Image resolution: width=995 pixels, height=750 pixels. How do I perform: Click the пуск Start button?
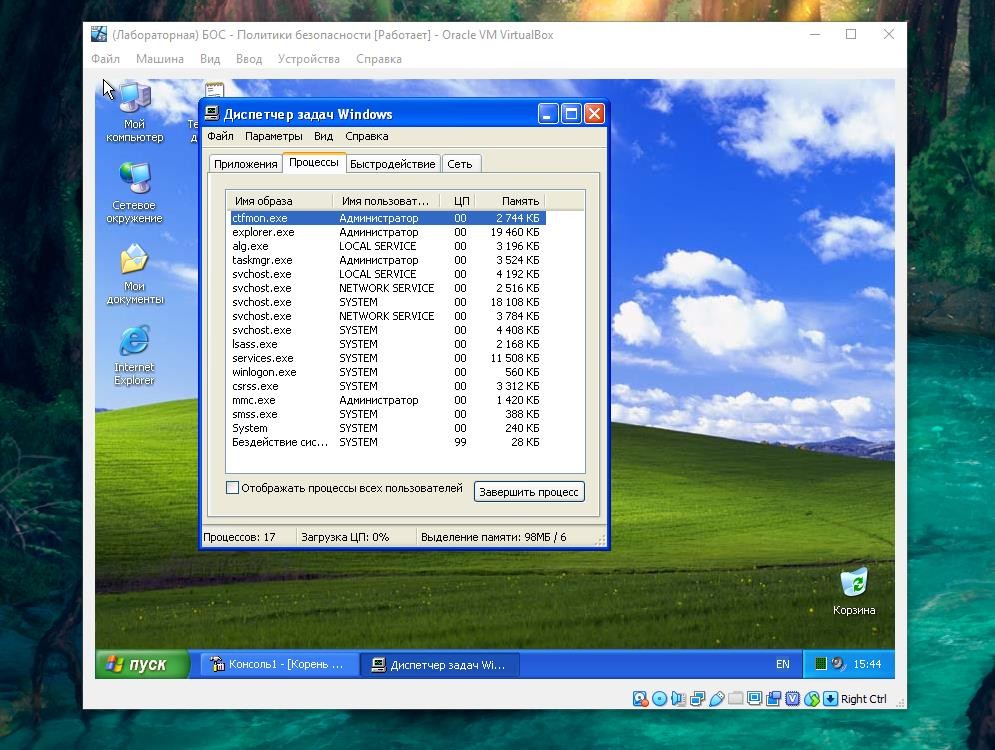(142, 664)
